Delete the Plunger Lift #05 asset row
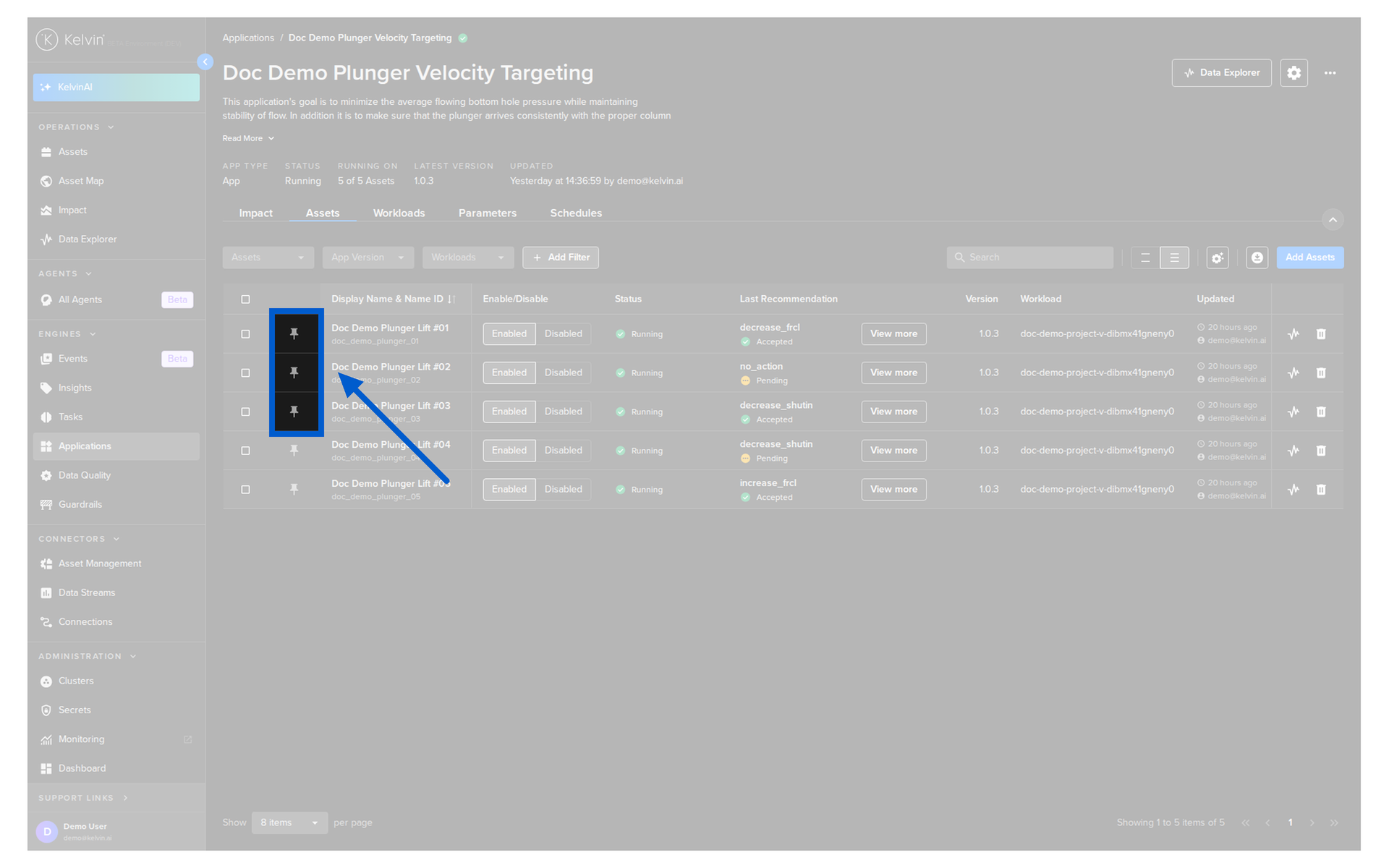 pyautogui.click(x=1321, y=490)
